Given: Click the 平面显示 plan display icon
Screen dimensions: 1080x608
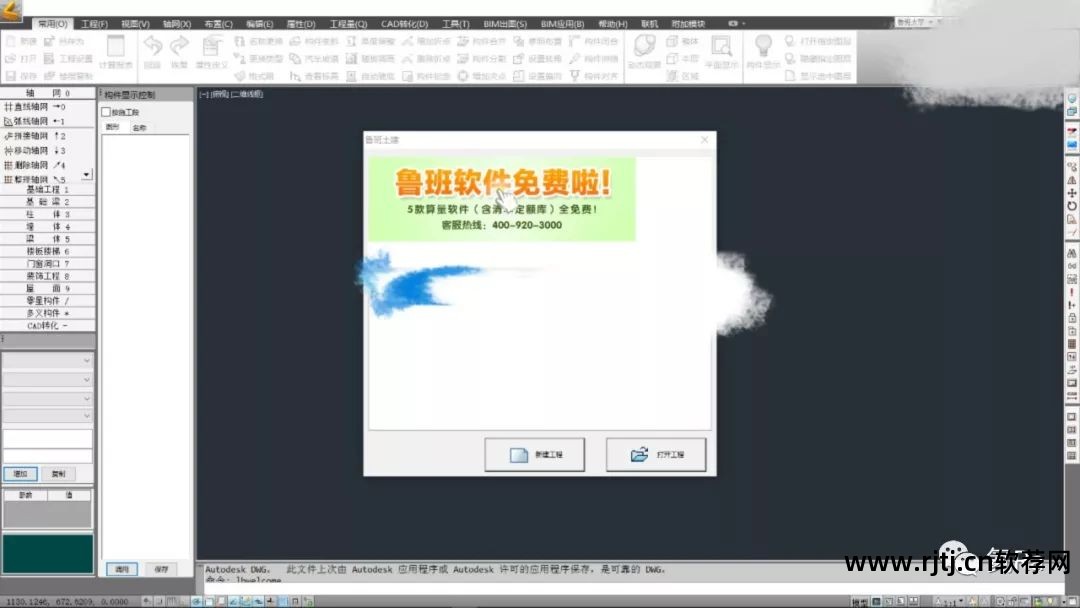Looking at the screenshot, I should (x=721, y=46).
